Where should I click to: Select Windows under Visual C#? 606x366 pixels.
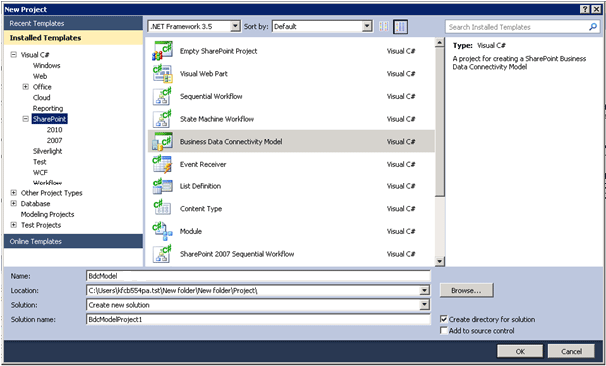tap(46, 65)
